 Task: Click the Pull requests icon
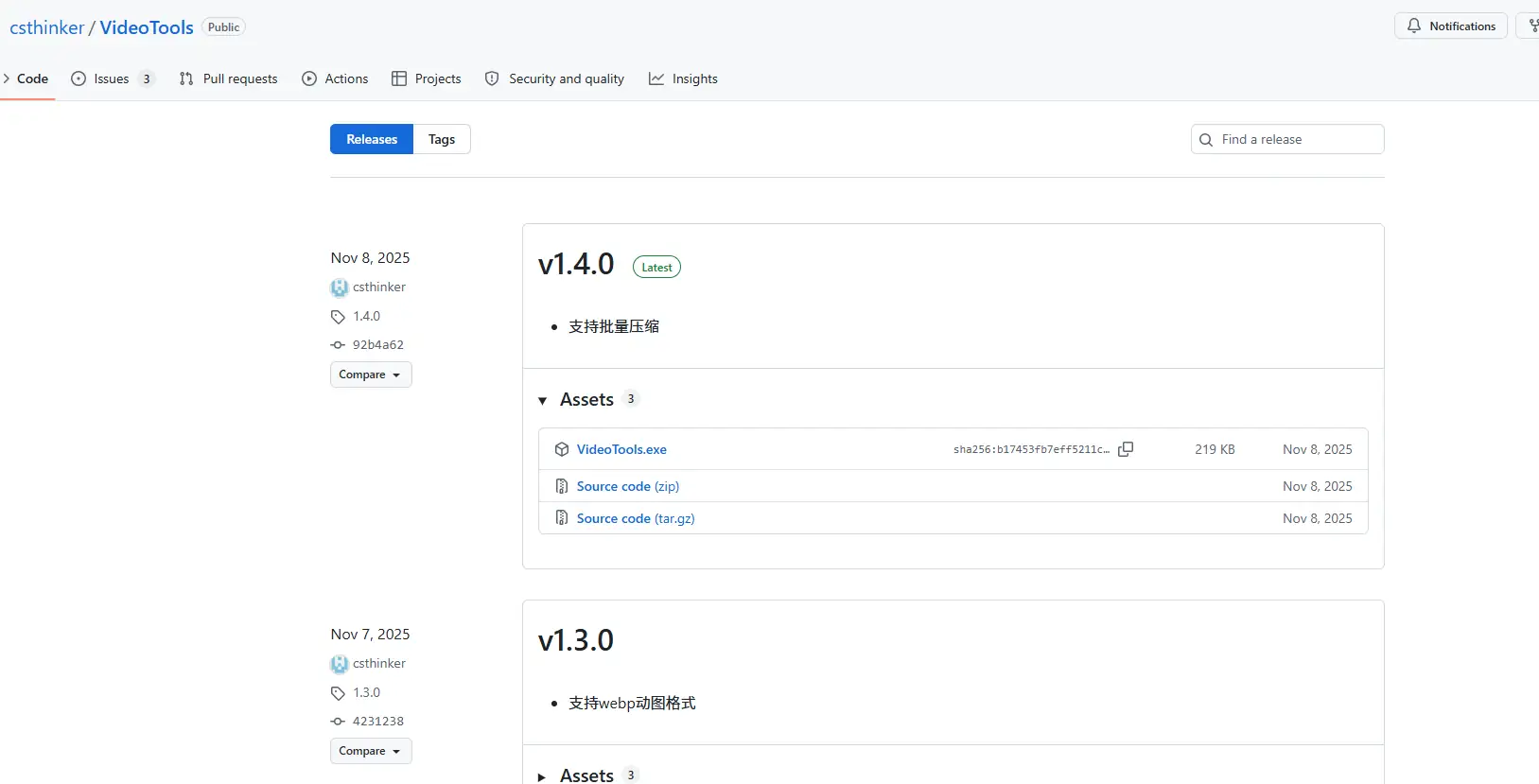[x=186, y=78]
